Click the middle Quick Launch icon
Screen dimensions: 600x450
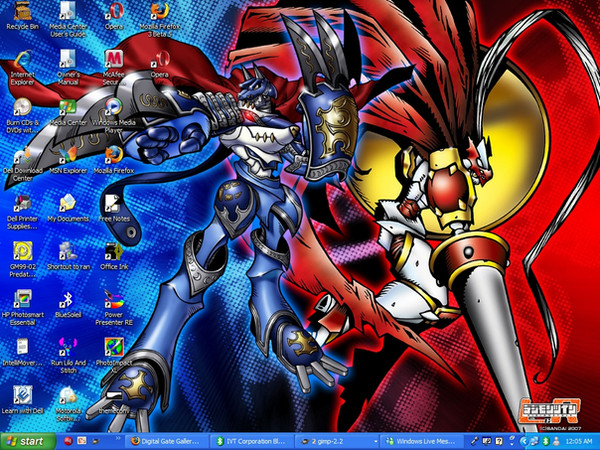click(82, 442)
